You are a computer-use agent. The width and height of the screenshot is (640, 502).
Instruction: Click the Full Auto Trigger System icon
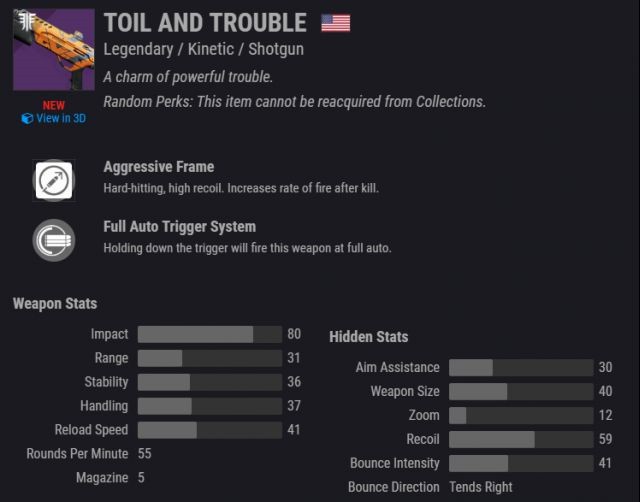pos(54,240)
